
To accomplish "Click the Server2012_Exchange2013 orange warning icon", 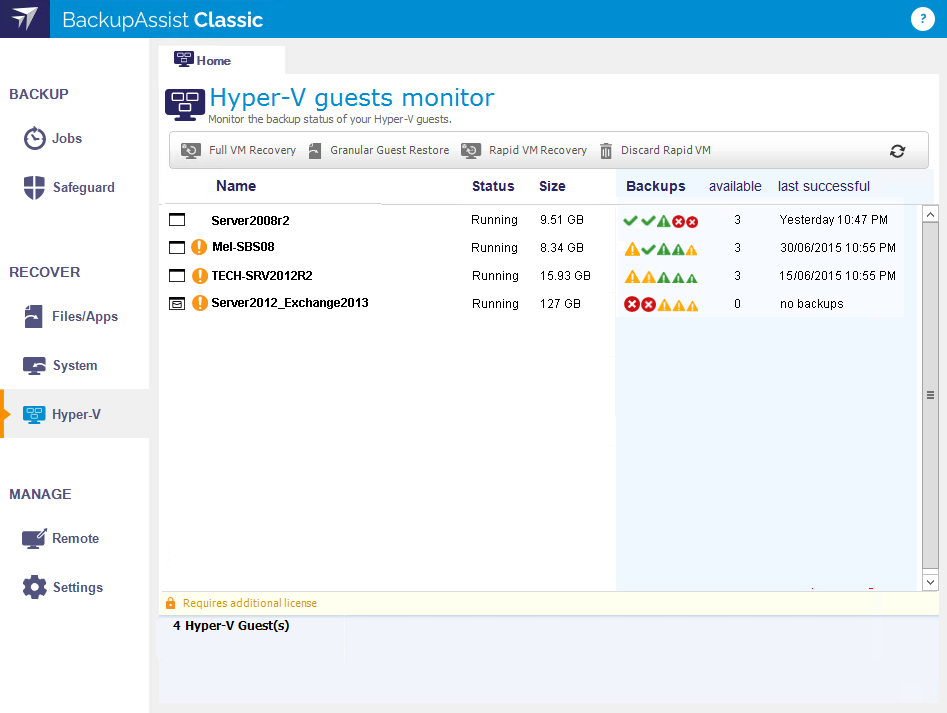I will 200,303.
